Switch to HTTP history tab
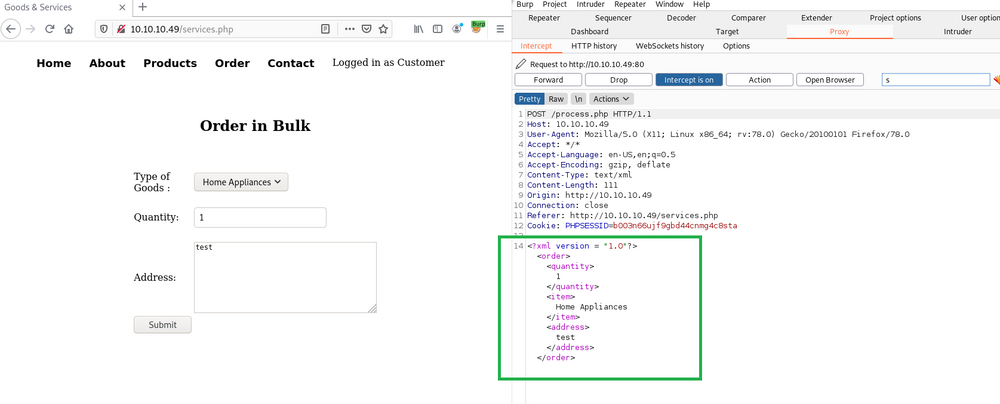 point(593,46)
